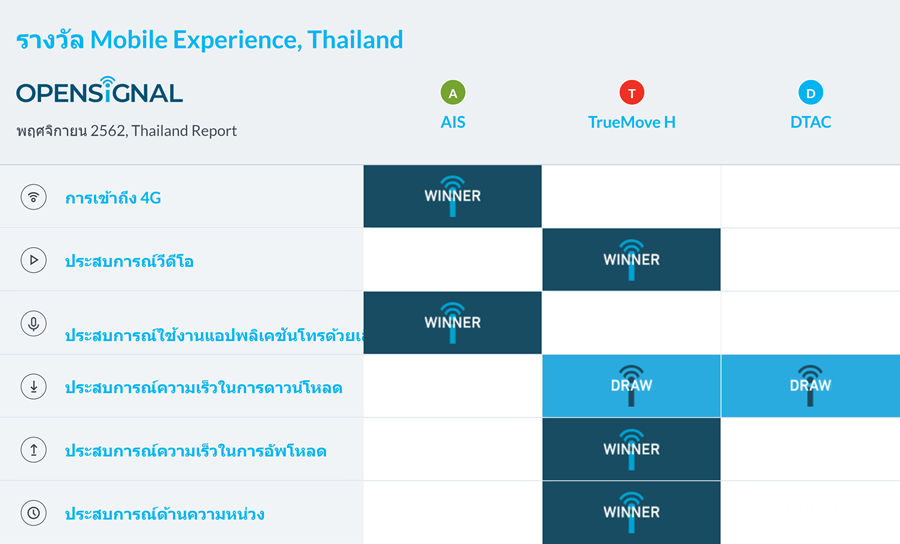900x544 pixels.
Task: Click the red TrueMove H badge
Action: tap(631, 93)
